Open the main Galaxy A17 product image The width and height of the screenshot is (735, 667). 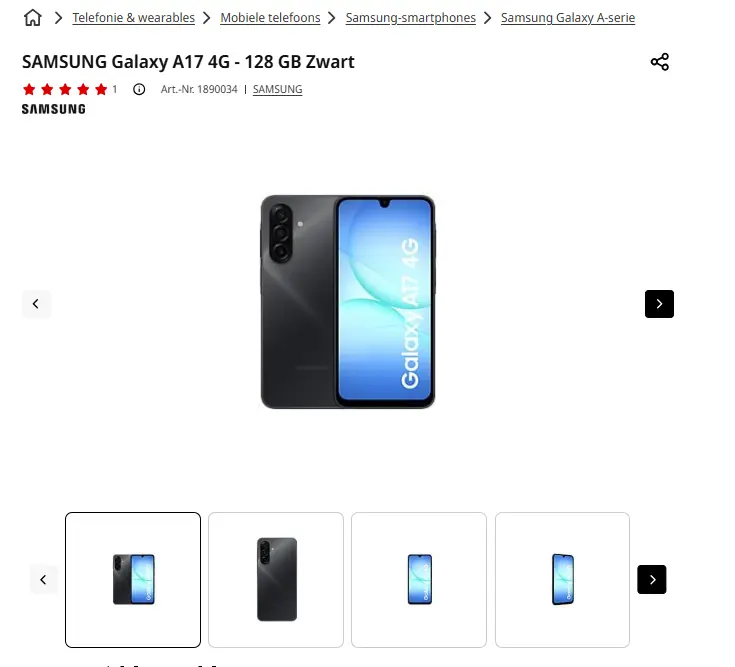348,302
